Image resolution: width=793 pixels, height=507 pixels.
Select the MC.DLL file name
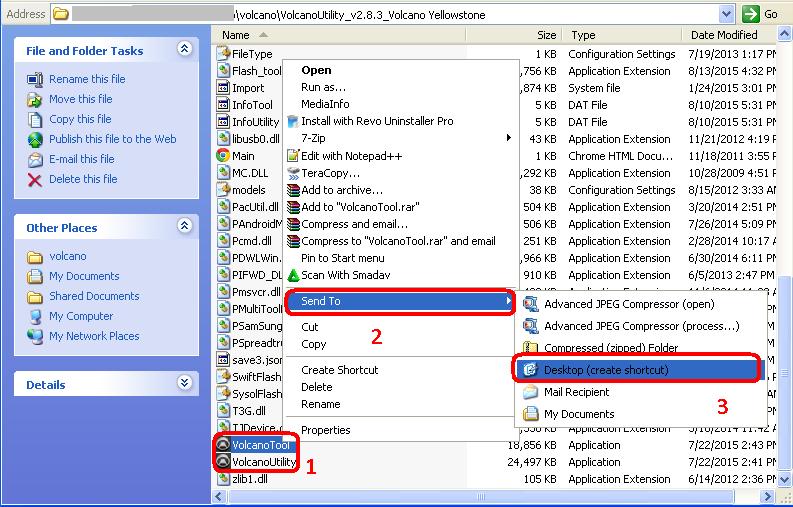[x=250, y=173]
